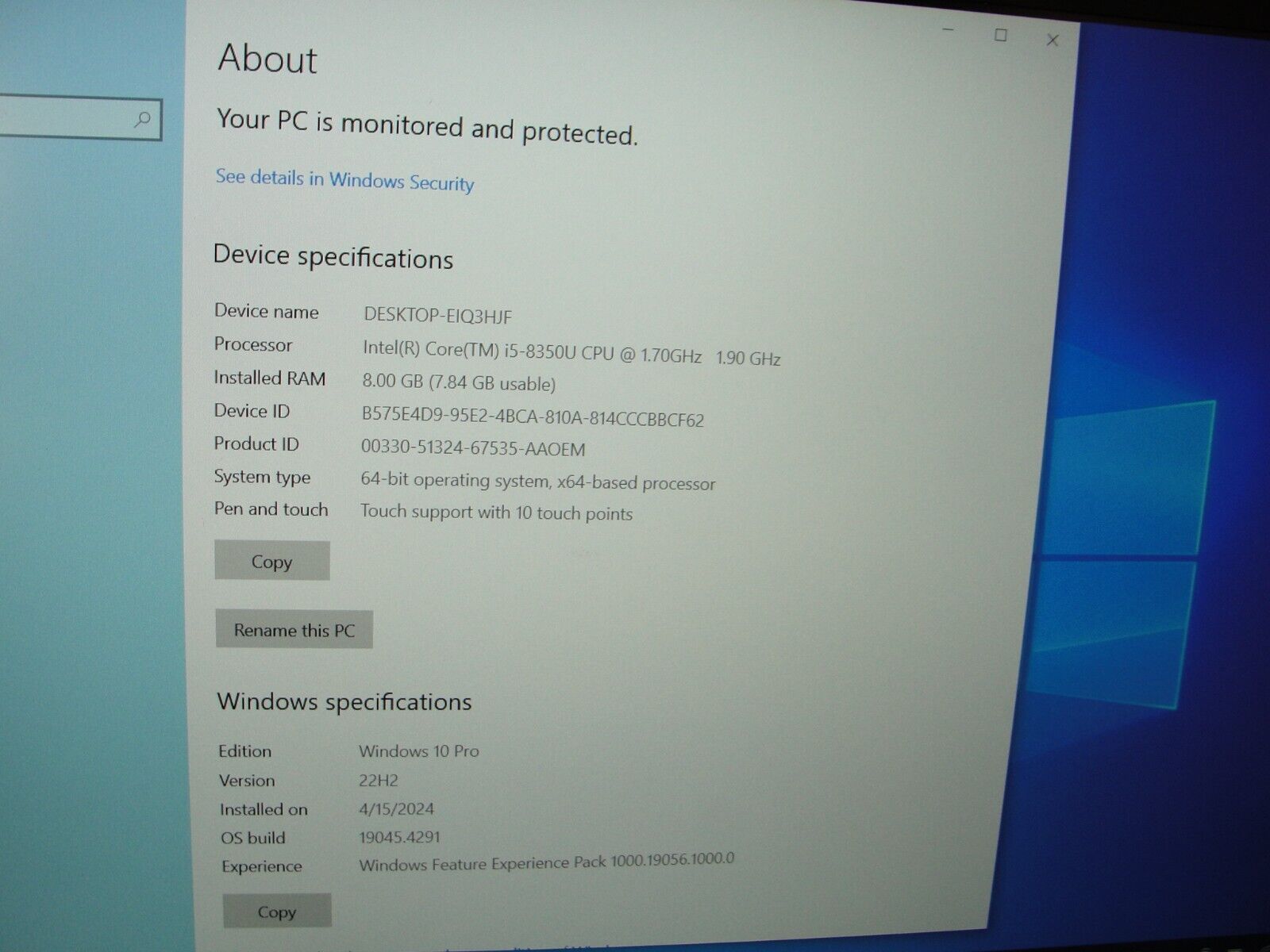1270x952 pixels.
Task: Click the Windows specifications heading
Action: pos(344,701)
